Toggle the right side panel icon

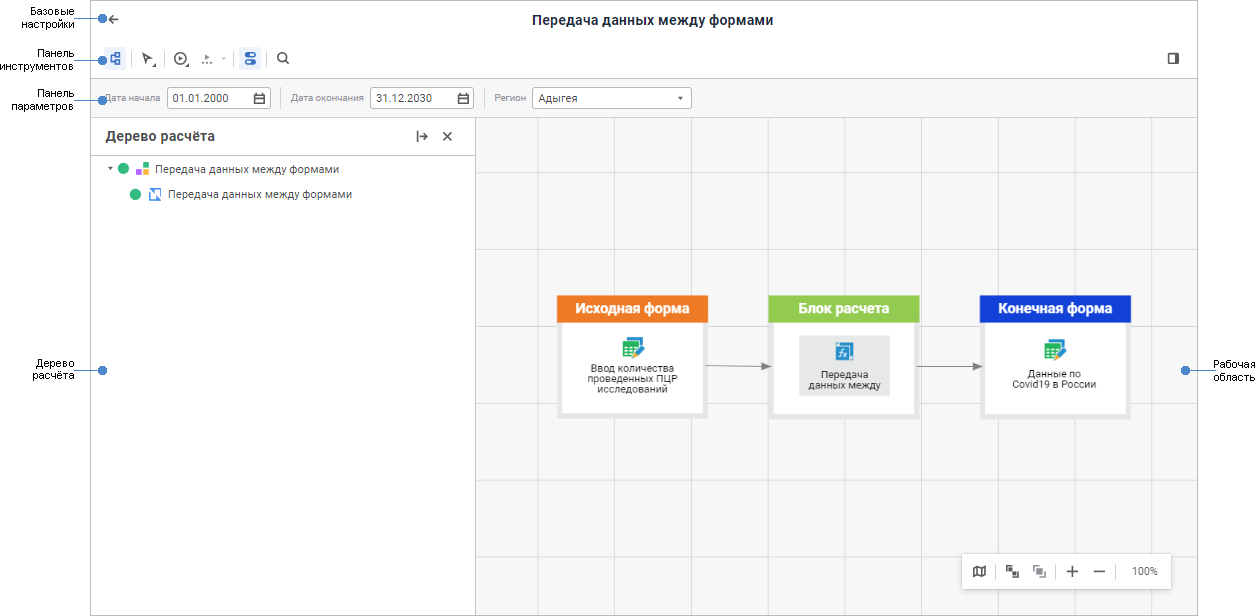click(x=1173, y=59)
